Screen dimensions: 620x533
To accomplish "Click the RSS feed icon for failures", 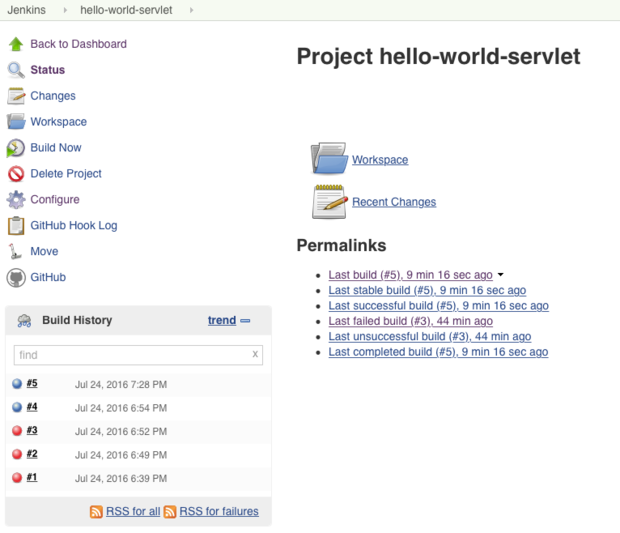I will point(170,512).
